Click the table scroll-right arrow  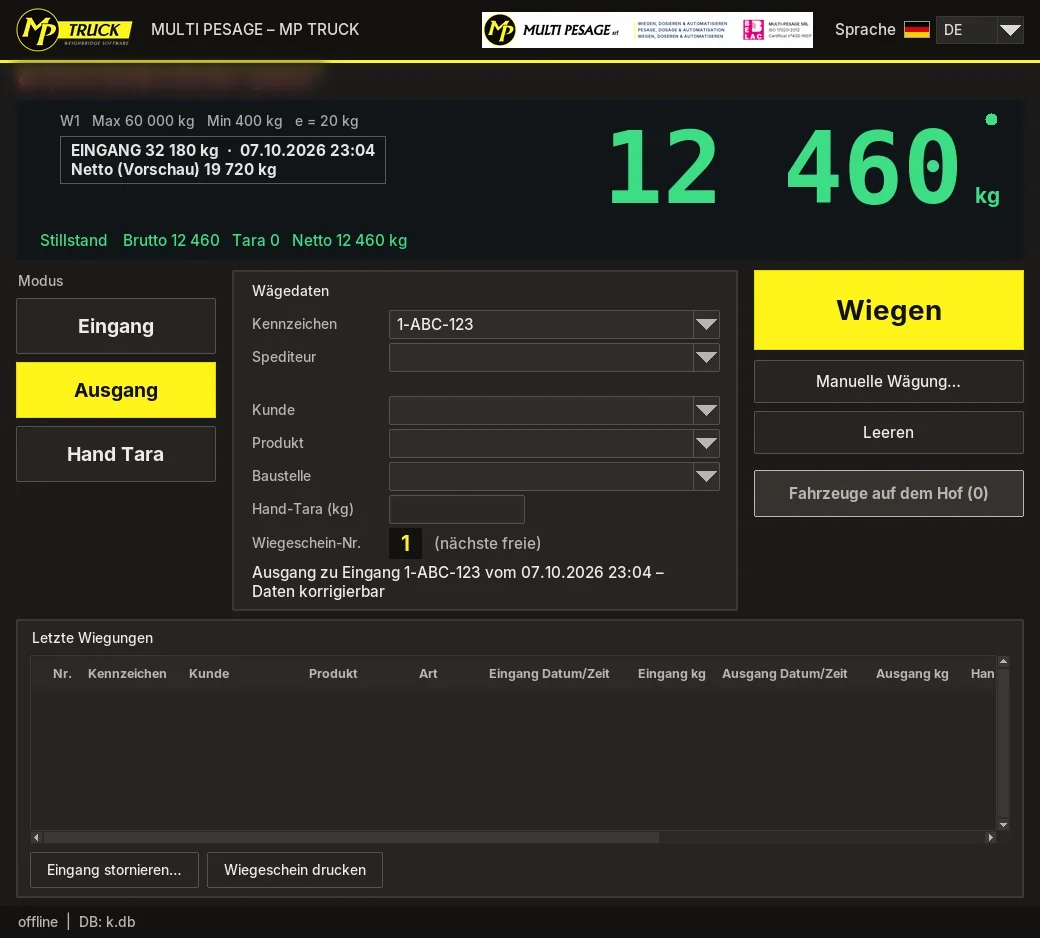click(x=990, y=837)
